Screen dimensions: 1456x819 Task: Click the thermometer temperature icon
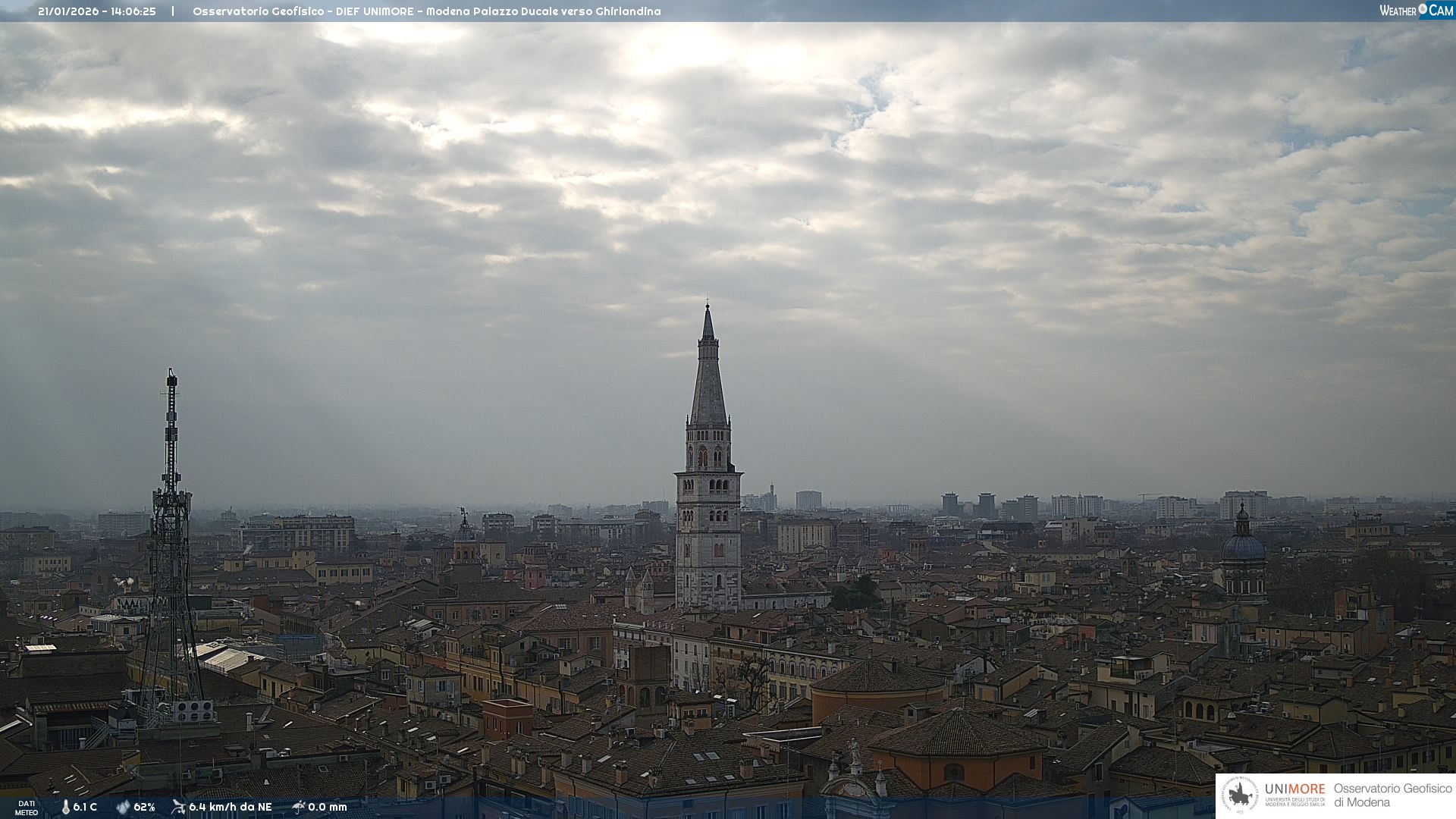(x=66, y=807)
